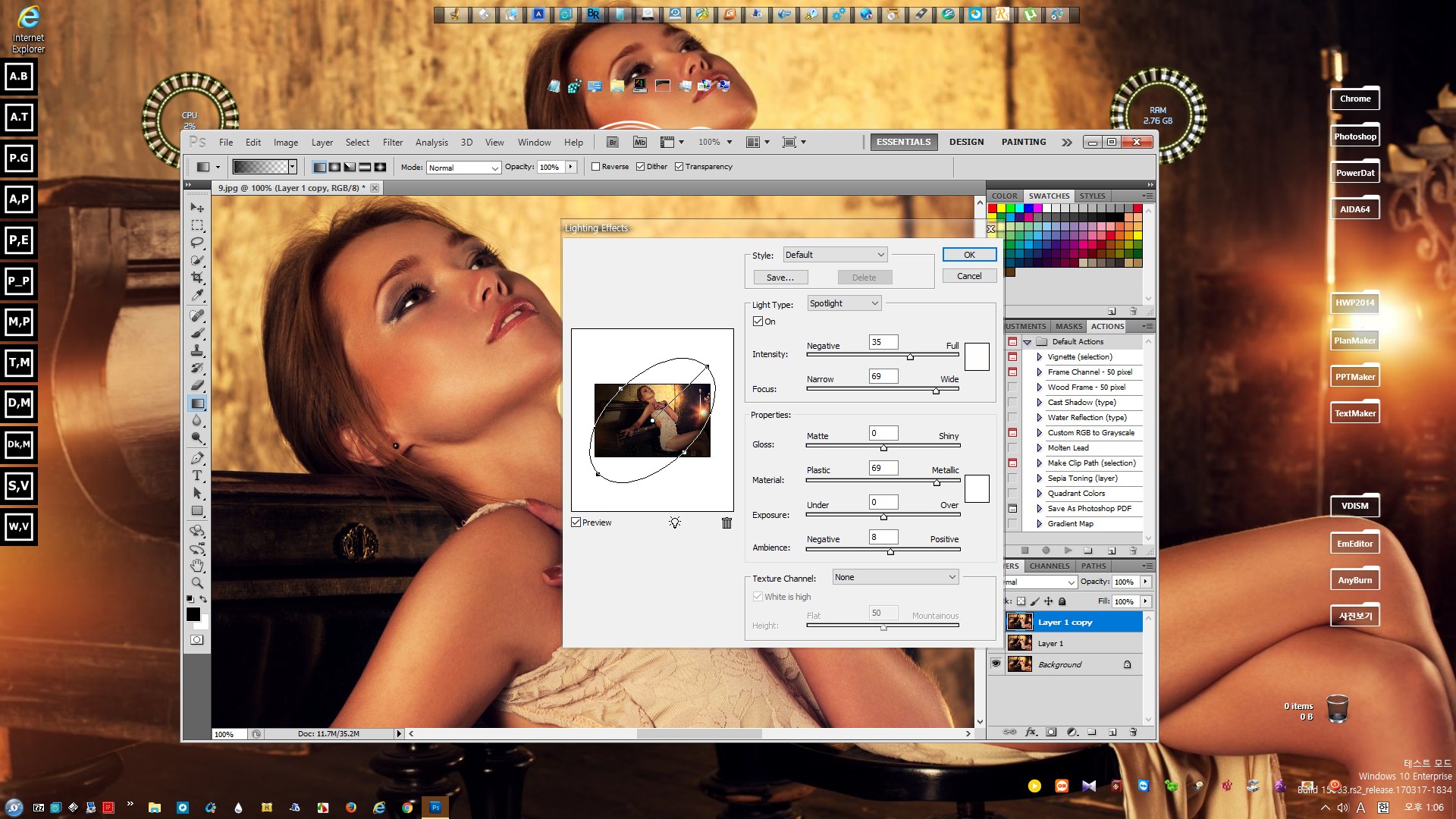Open the gradient picker arrow
1456x819 pixels.
(292, 167)
